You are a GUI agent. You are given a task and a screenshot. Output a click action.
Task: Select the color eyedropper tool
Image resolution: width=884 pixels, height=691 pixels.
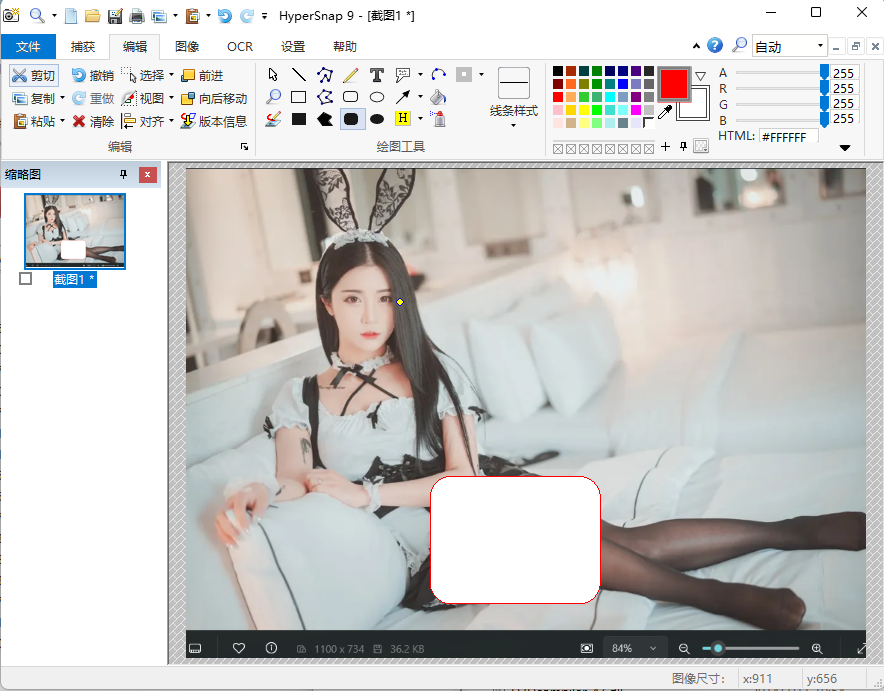coord(666,112)
